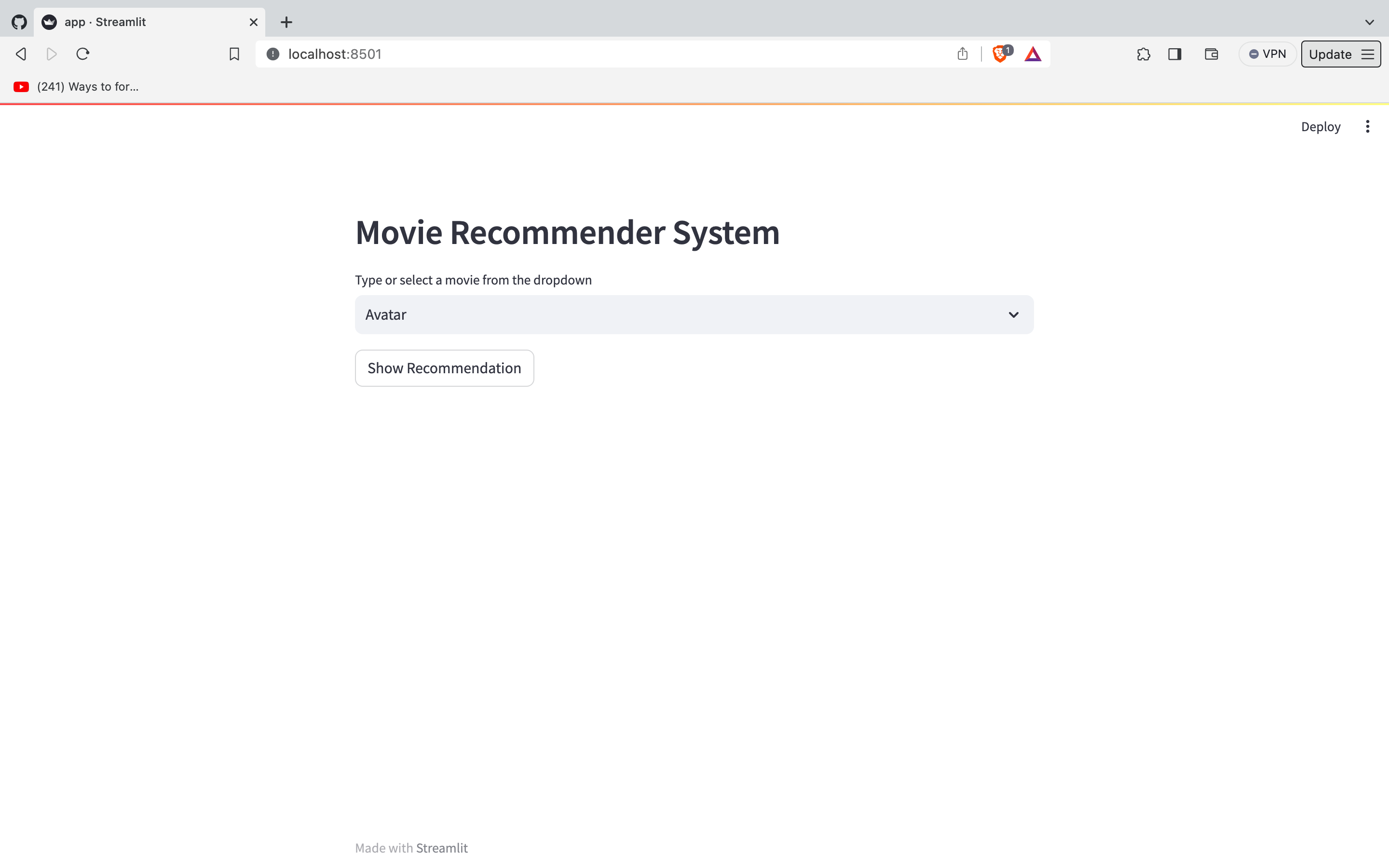Click the back navigation arrow
Image resolution: width=1389 pixels, height=868 pixels.
(x=21, y=54)
